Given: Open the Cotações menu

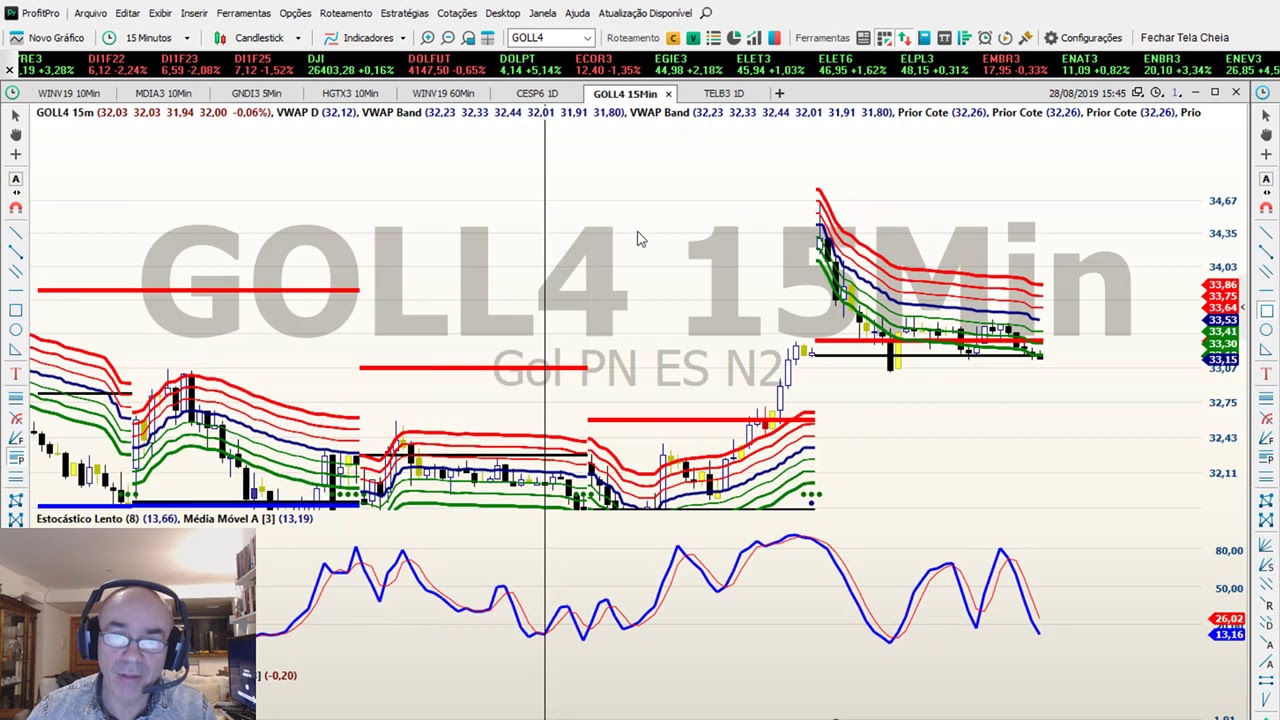Looking at the screenshot, I should (x=457, y=13).
